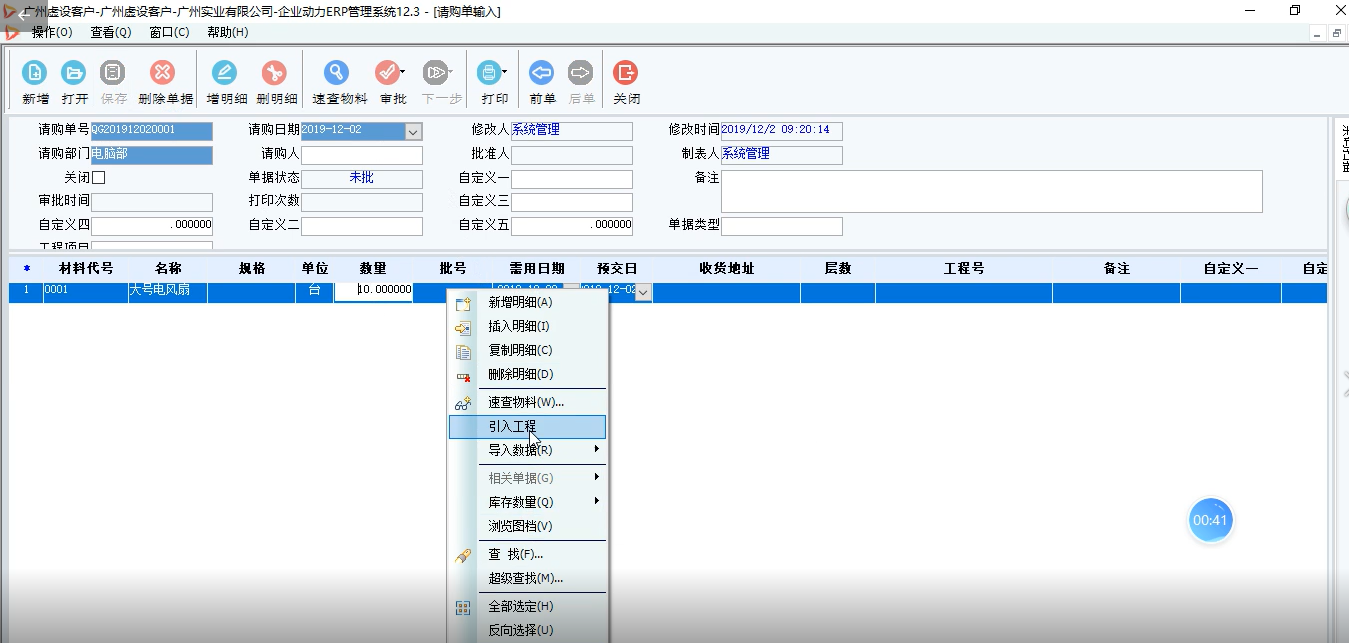This screenshot has height=643, width=1349.
Task: Open an existing document using 打开
Action: click(75, 80)
